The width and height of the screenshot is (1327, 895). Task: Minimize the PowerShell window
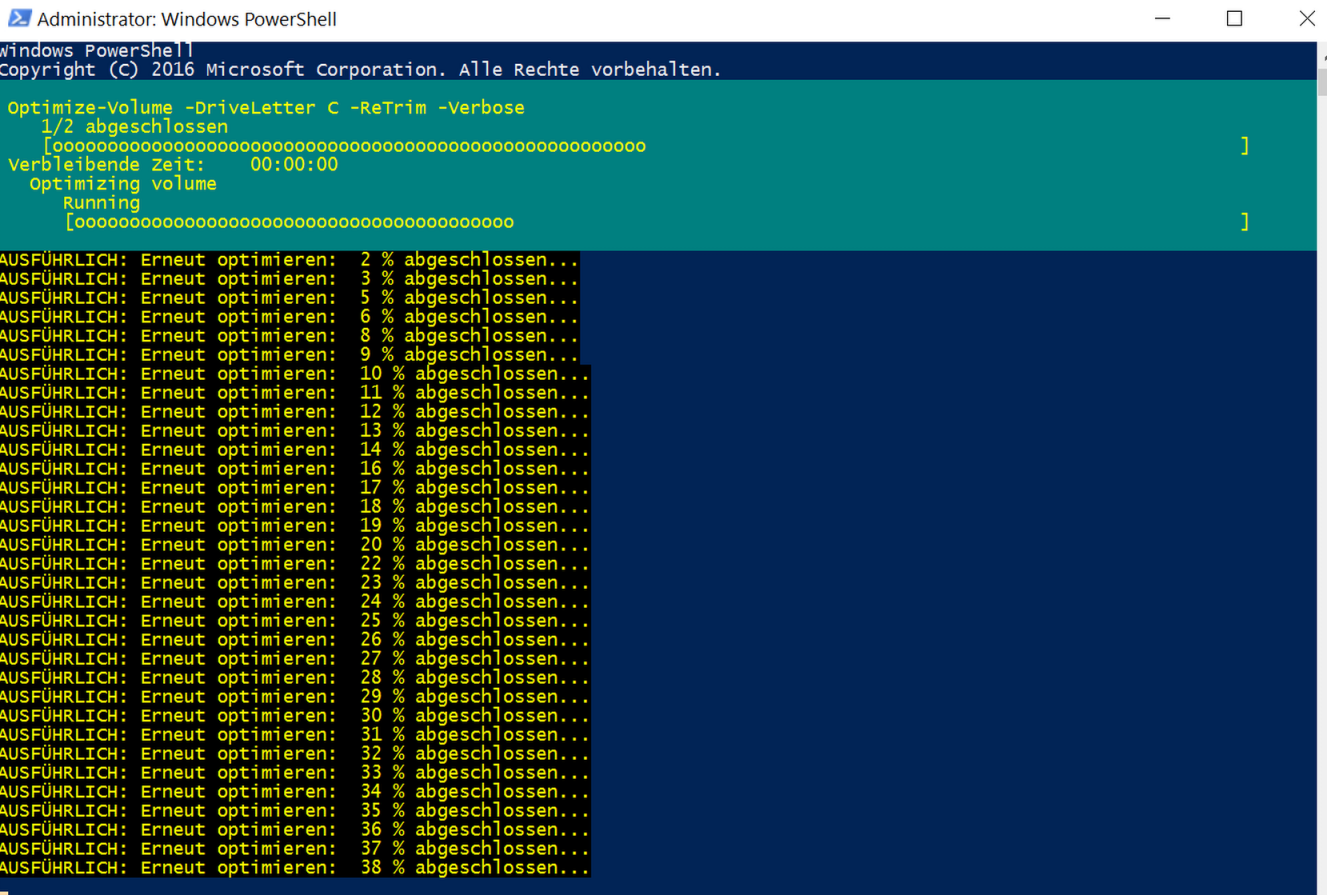tap(1162, 19)
